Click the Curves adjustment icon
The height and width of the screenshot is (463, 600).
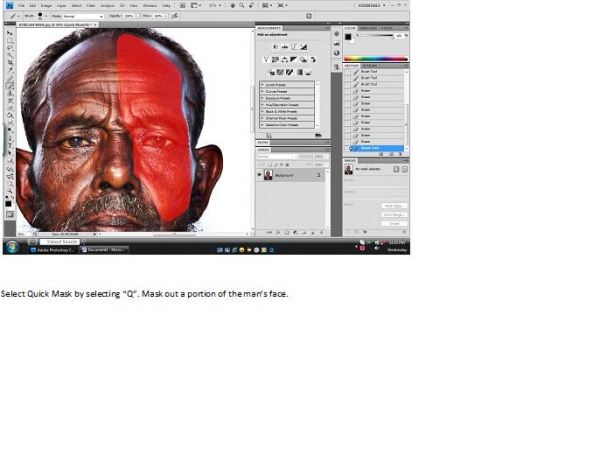click(x=294, y=47)
